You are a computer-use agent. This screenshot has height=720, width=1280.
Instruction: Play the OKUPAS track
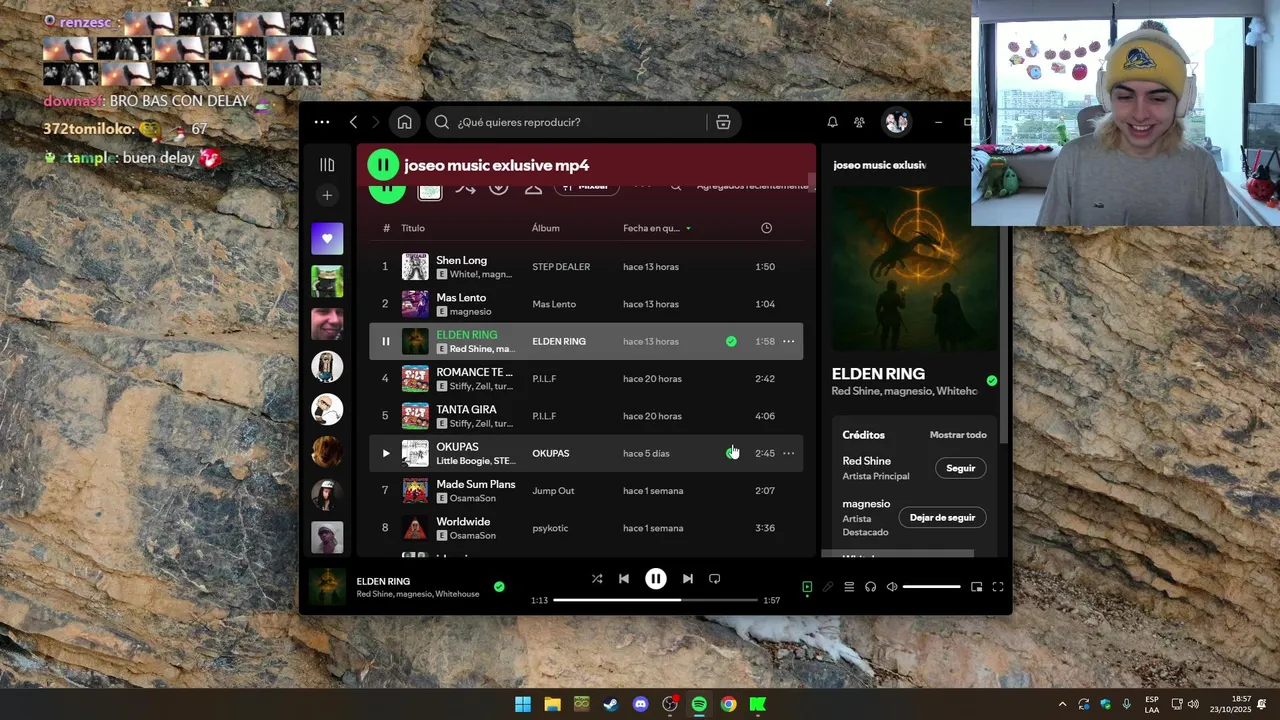pos(385,453)
